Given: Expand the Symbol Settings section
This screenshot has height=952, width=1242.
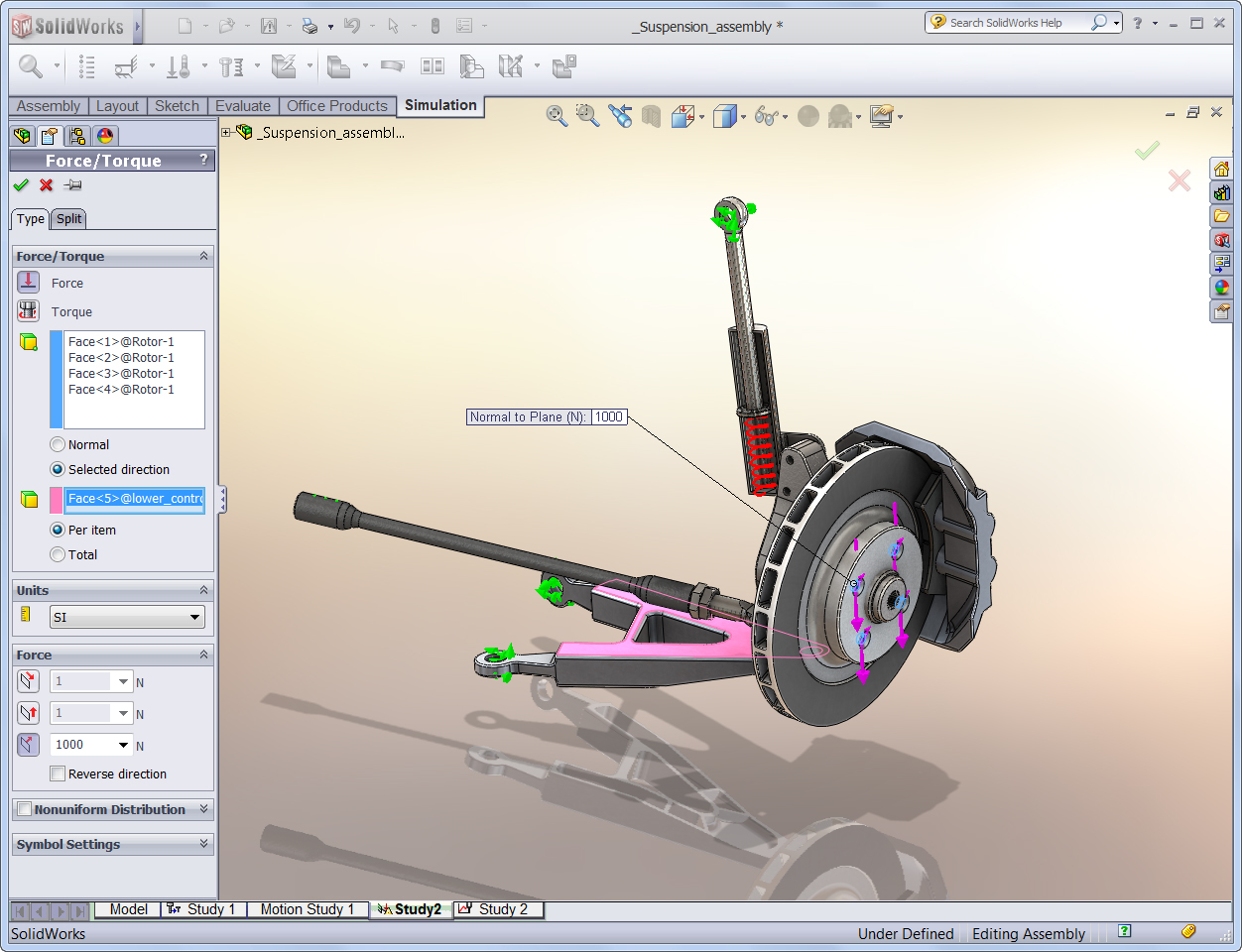Looking at the screenshot, I should coord(203,844).
